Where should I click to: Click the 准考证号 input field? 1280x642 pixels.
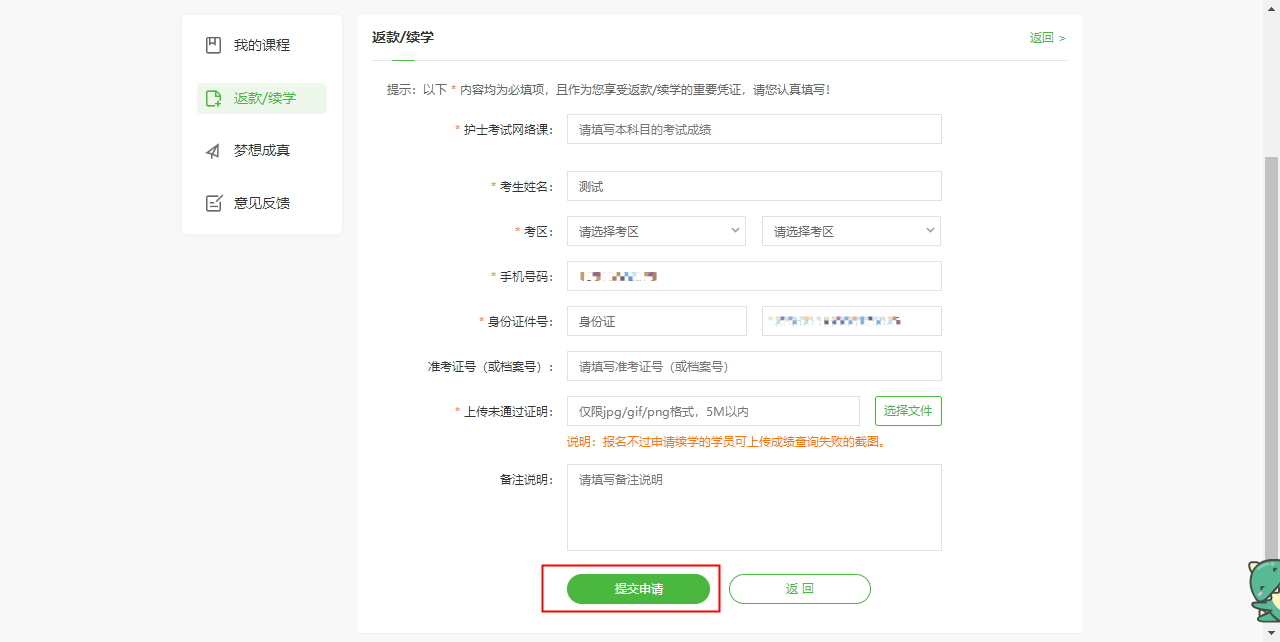tap(753, 366)
